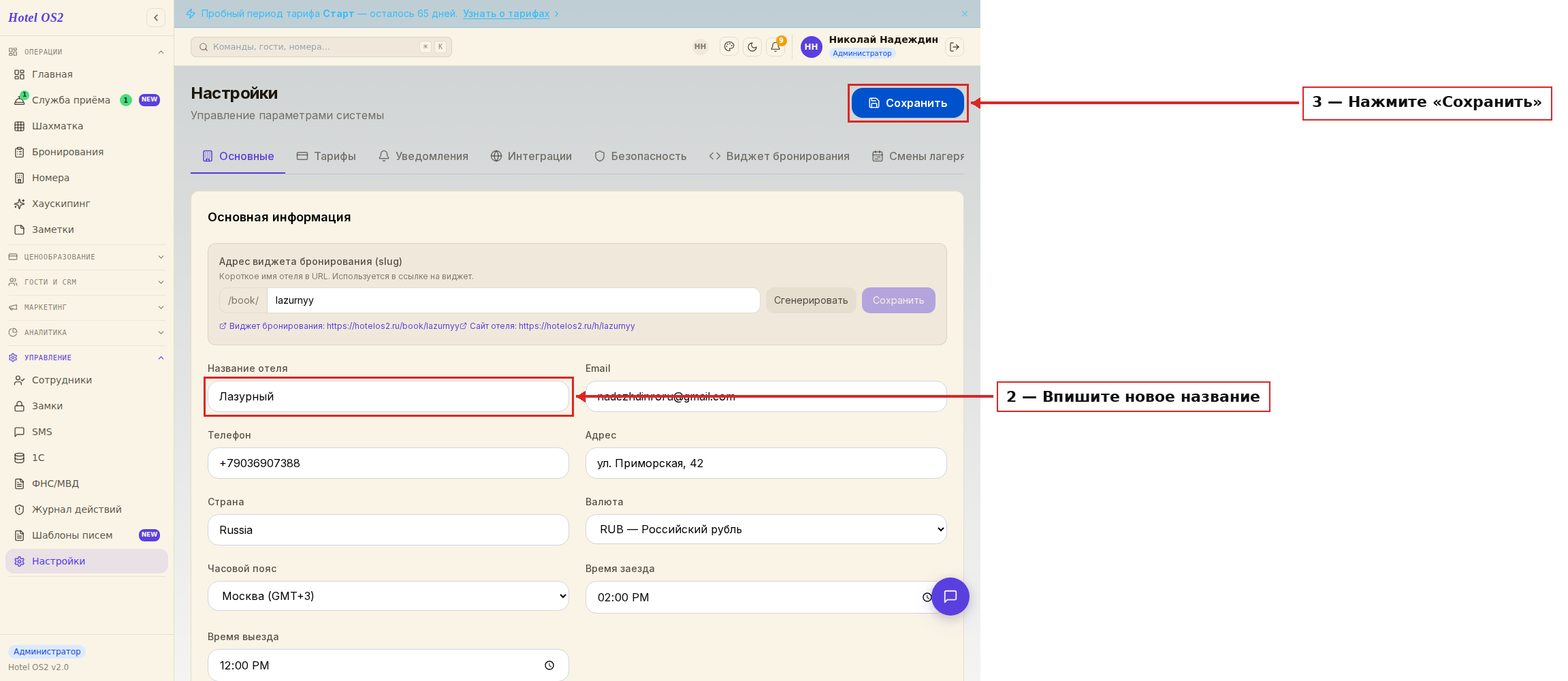The width and height of the screenshot is (1568, 681).
Task: Collapse the УПРАВЛЕНИЕ section
Action: click(x=86, y=358)
